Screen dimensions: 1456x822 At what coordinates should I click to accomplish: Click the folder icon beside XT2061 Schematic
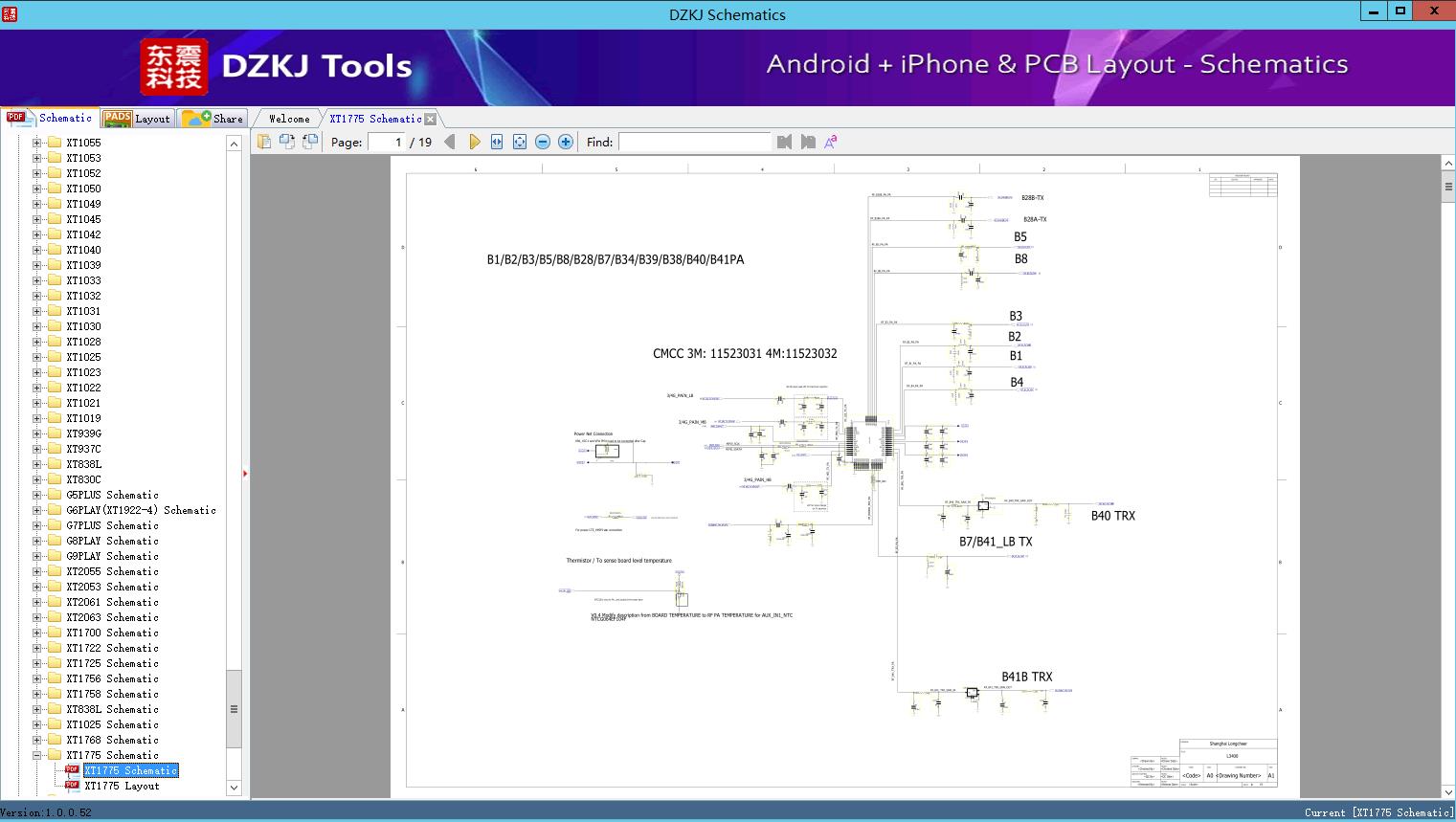55,602
